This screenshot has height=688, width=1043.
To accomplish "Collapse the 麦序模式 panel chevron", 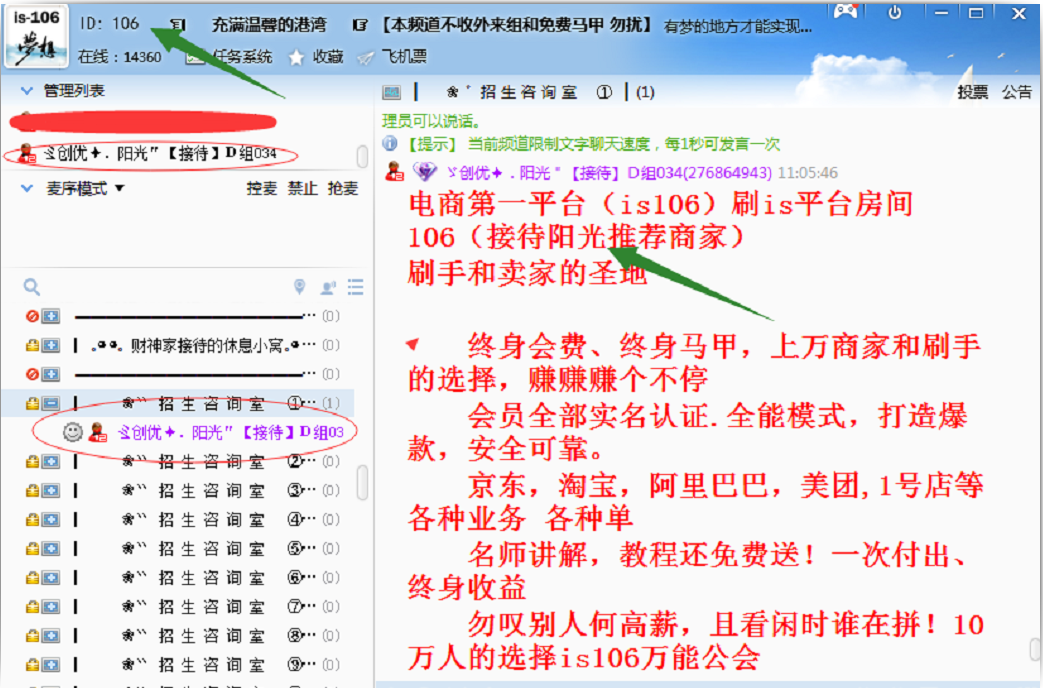I will coord(27,188).
